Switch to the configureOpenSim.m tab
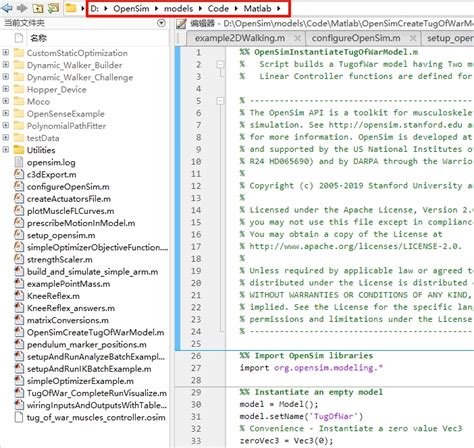Viewport: 474px width, 448px height. pos(356,38)
